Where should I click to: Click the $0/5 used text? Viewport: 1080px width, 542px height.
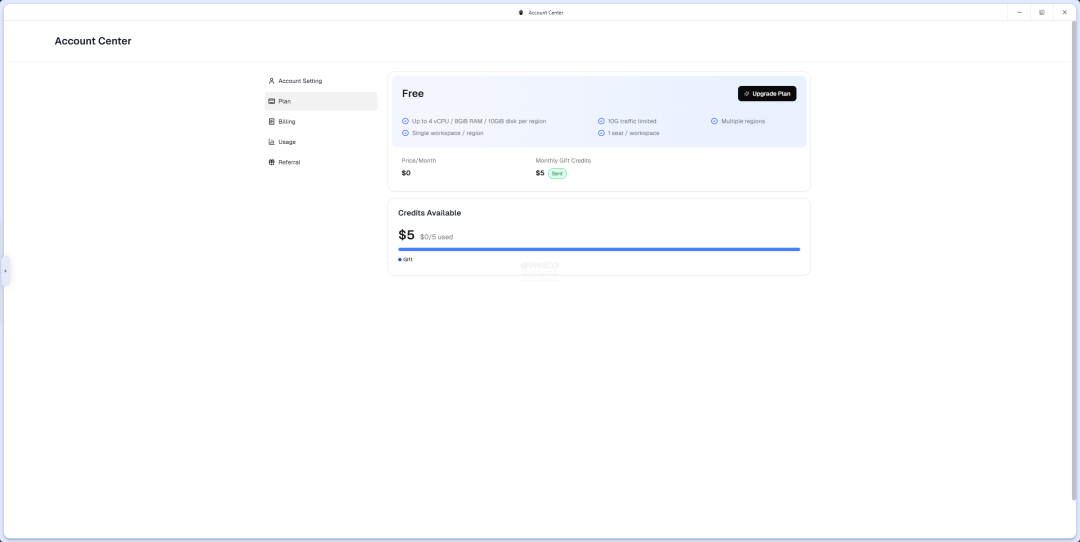pyautogui.click(x=437, y=237)
